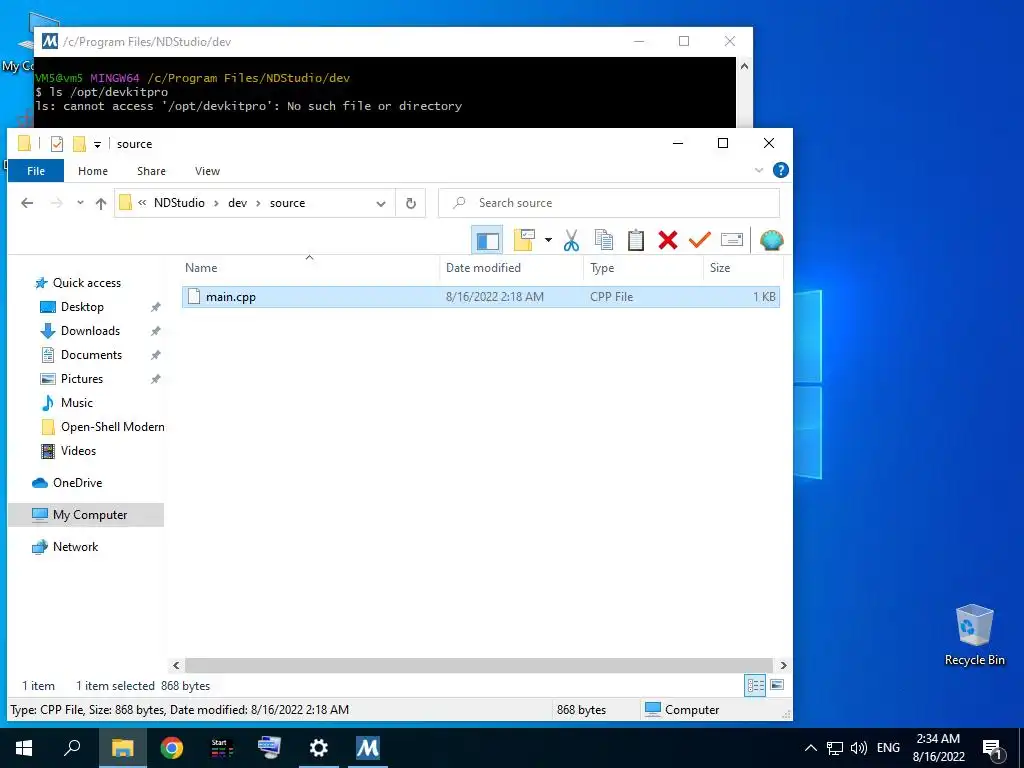Select My Computer in navigation pane

(x=86, y=515)
